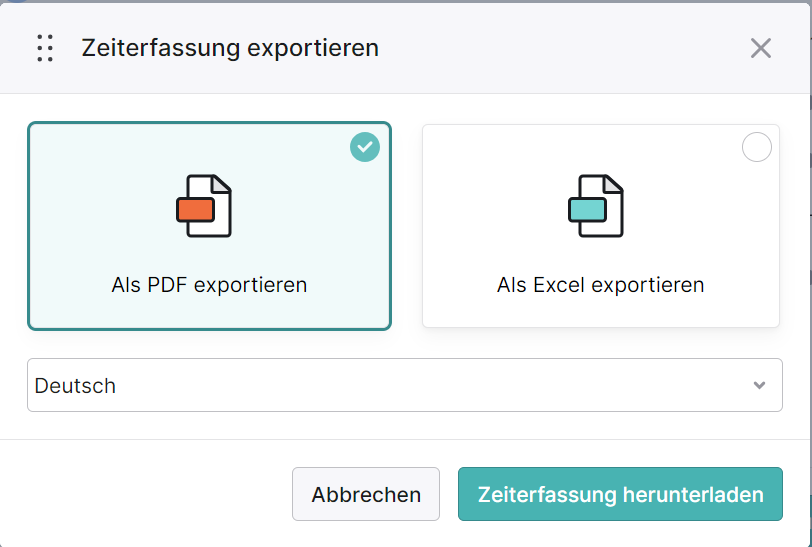812x547 pixels.
Task: Click the PDF document icon
Action: pos(204,206)
